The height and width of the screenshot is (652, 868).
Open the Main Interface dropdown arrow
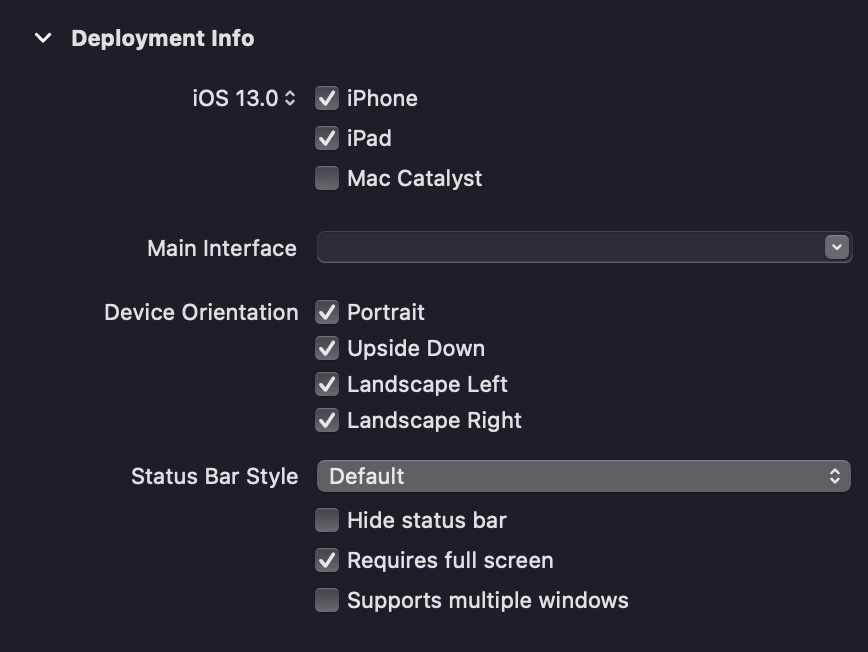pos(836,247)
